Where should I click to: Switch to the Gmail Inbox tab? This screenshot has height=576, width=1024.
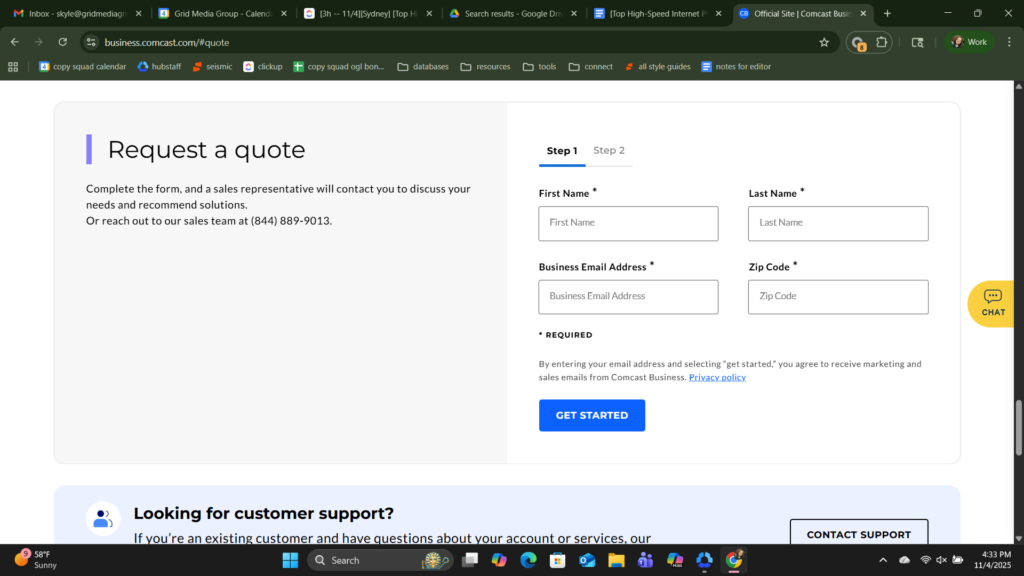[73, 14]
